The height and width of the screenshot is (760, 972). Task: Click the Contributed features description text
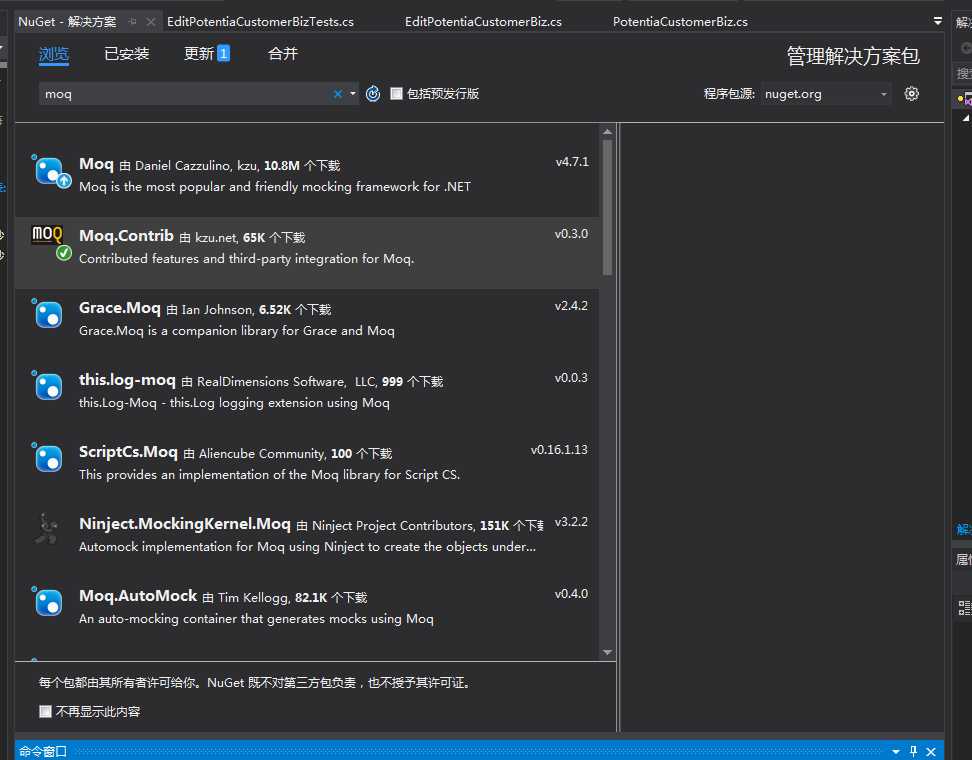point(246,258)
